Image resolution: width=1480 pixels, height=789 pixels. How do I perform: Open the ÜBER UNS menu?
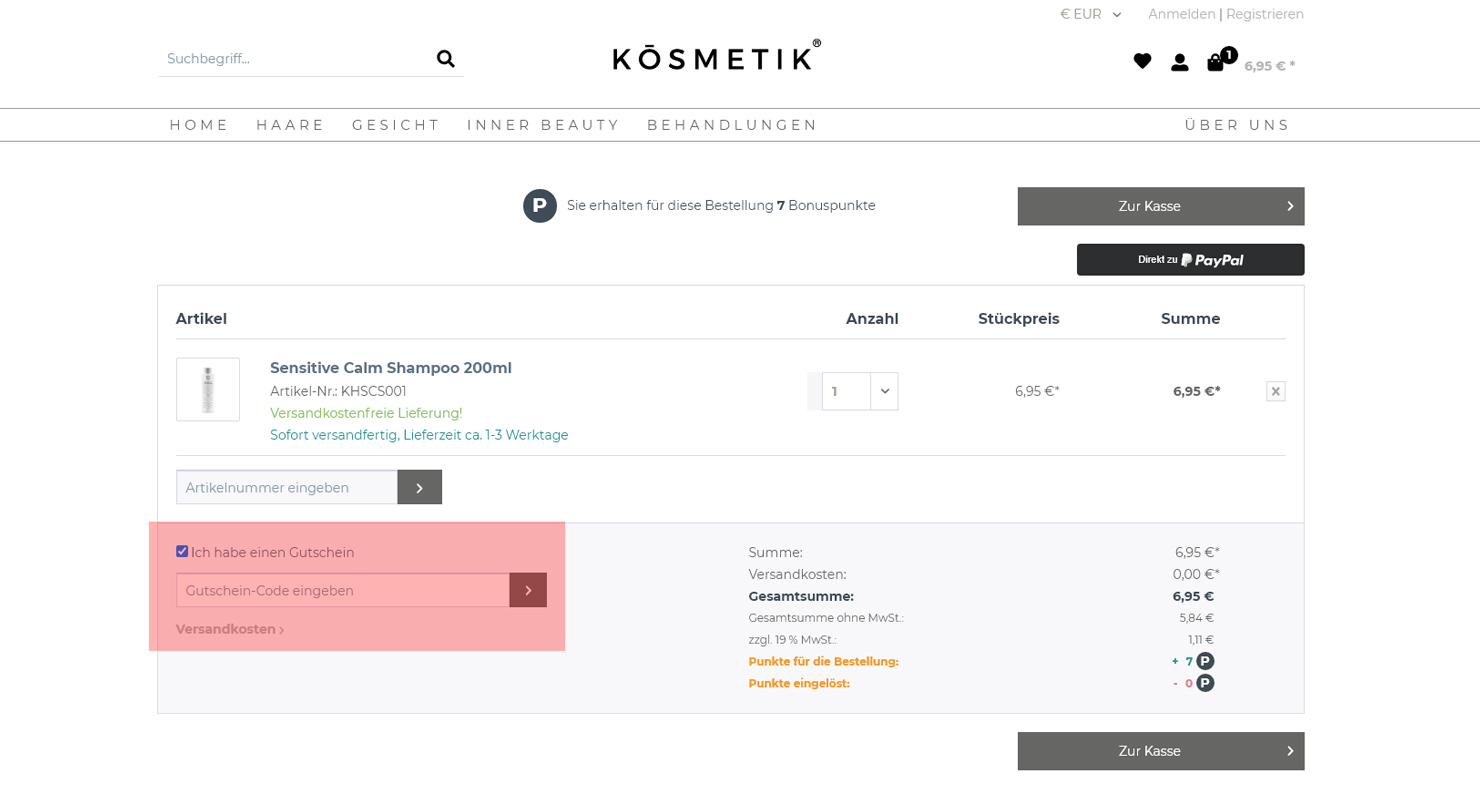coord(1237,125)
